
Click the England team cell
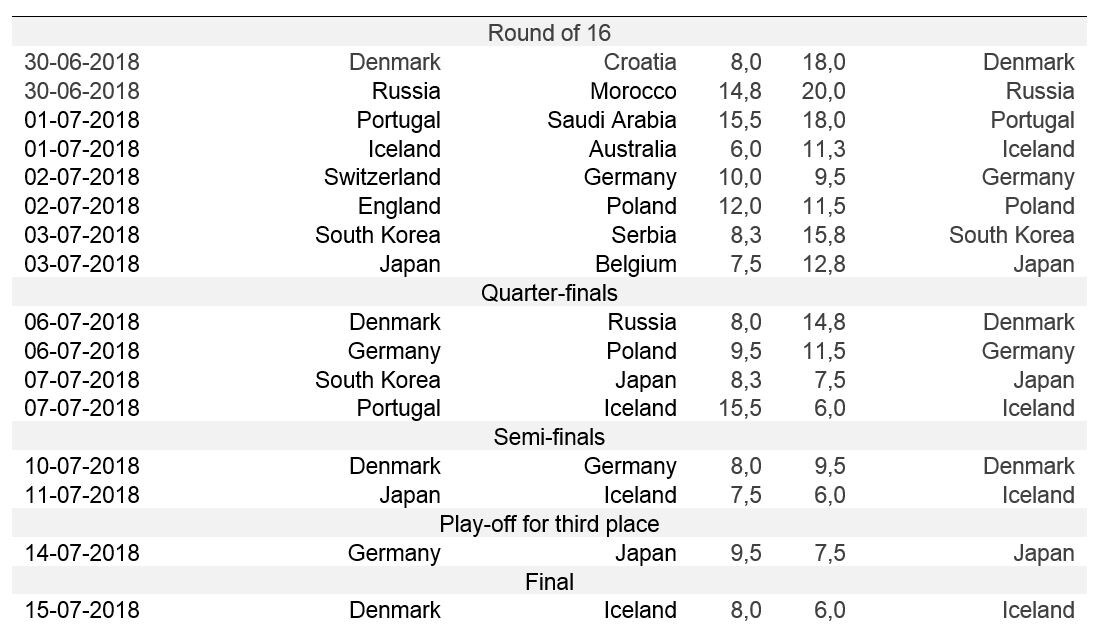point(399,206)
